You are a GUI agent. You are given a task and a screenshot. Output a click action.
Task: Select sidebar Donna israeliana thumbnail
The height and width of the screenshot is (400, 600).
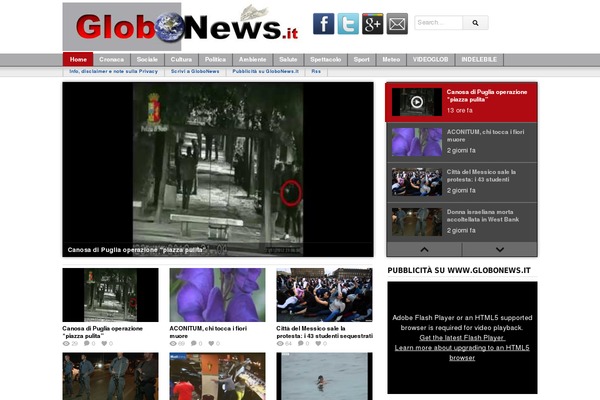pyautogui.click(x=417, y=222)
